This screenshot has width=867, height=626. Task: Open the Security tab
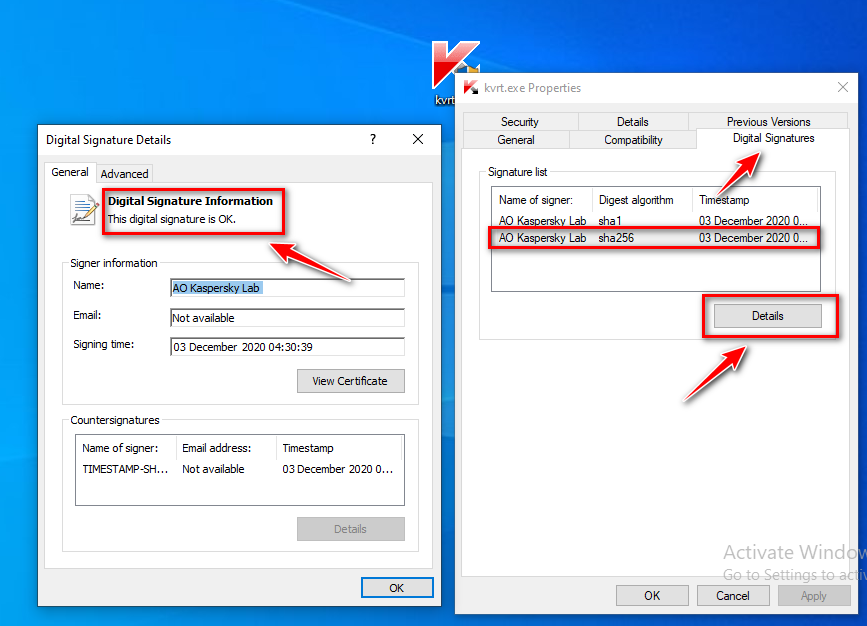tap(520, 122)
